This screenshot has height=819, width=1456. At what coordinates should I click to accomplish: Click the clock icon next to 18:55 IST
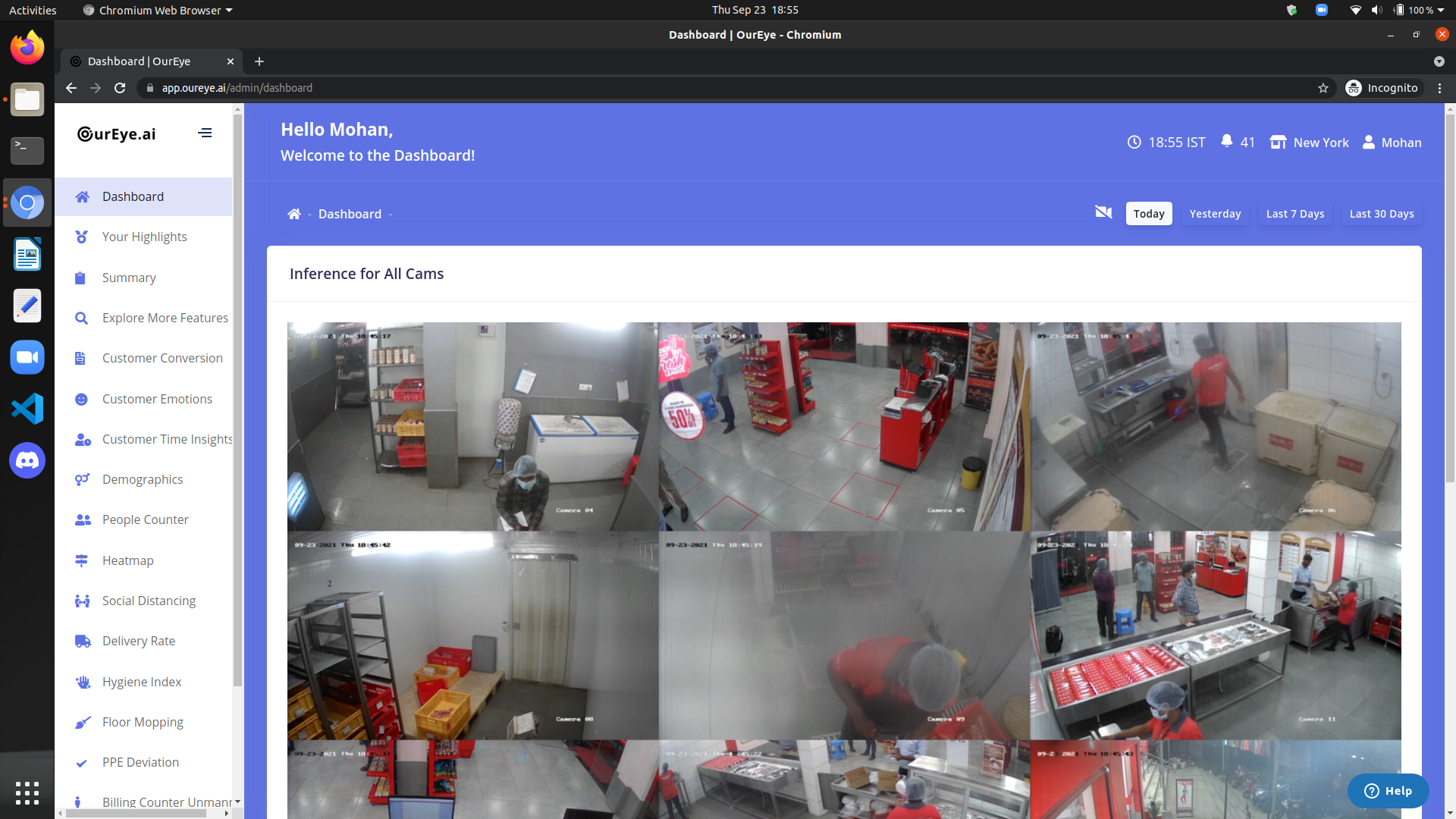click(1134, 142)
